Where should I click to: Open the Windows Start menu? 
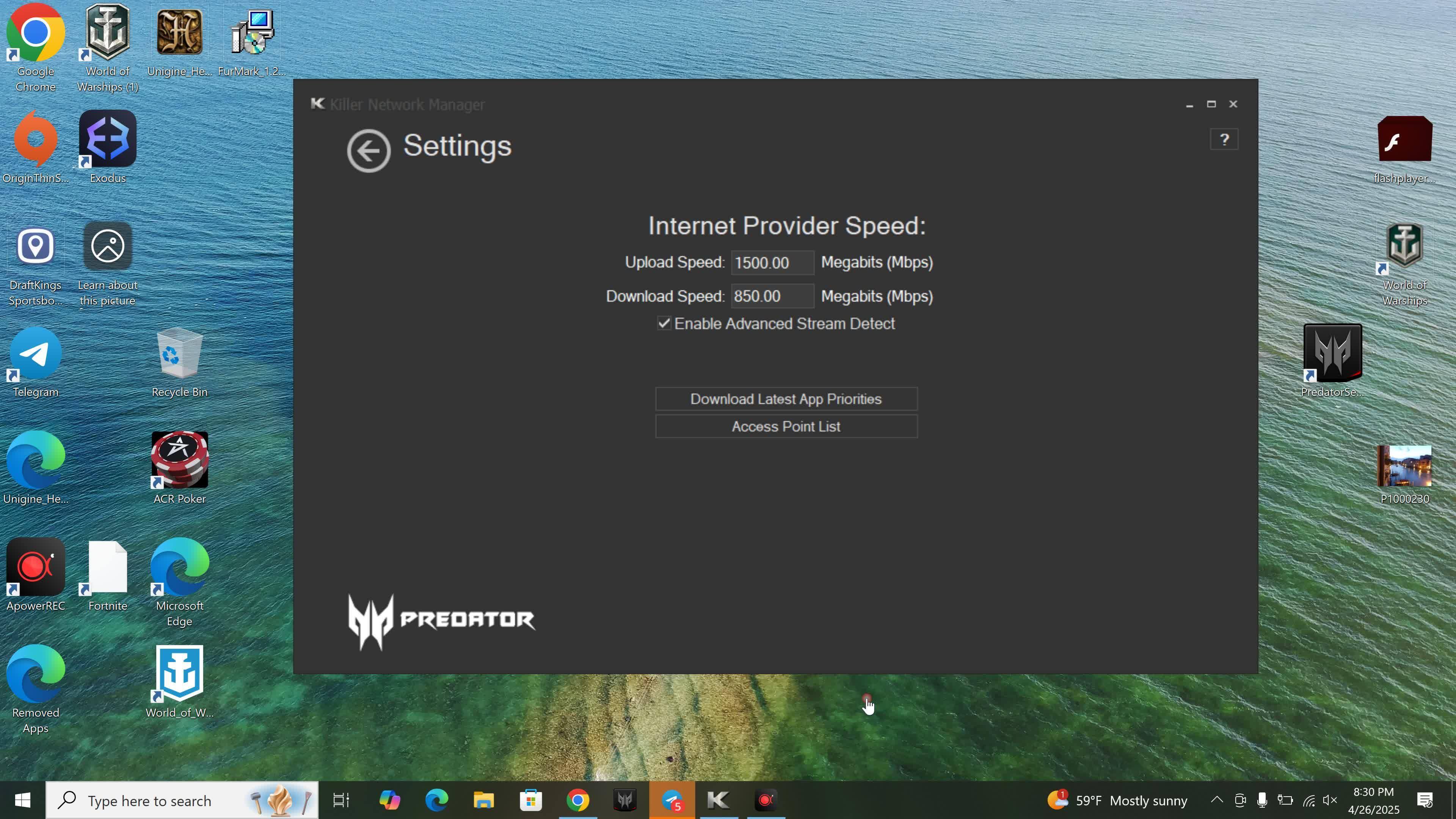pyautogui.click(x=23, y=800)
